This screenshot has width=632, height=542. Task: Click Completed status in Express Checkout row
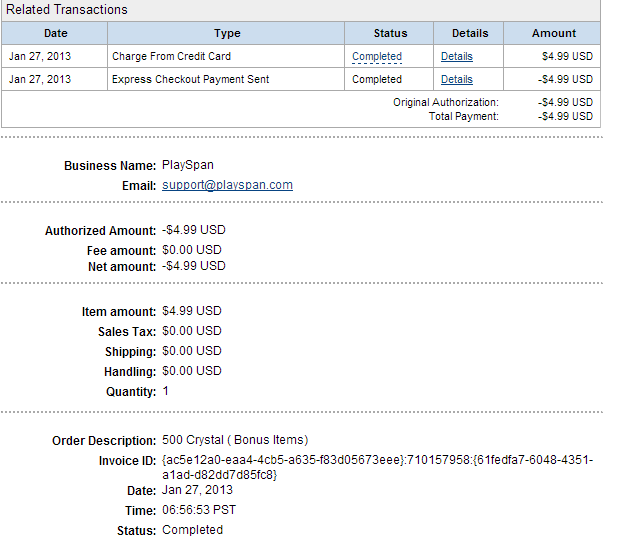[x=377, y=79]
